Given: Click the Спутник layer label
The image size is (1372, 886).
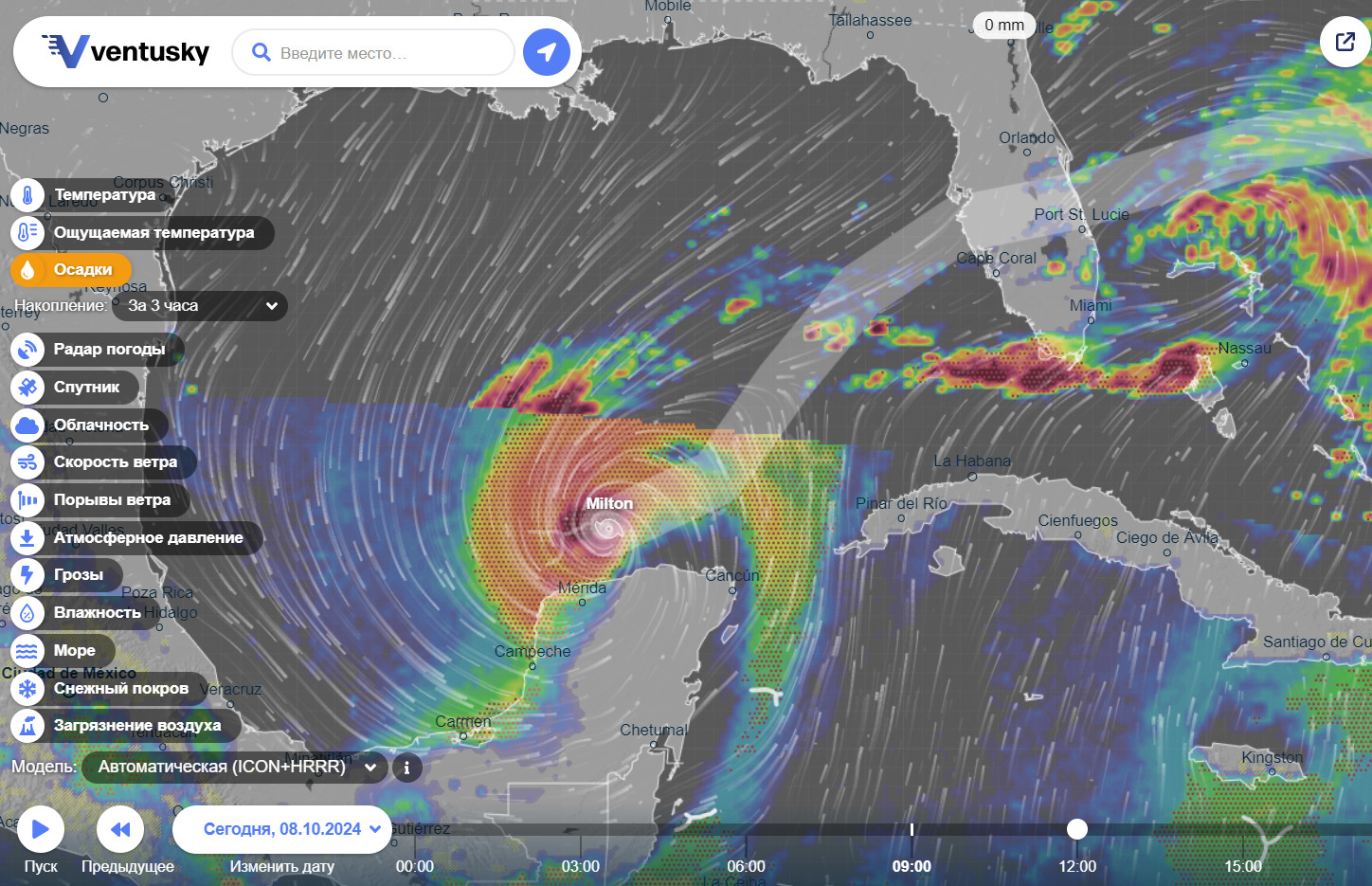Looking at the screenshot, I should point(87,387).
